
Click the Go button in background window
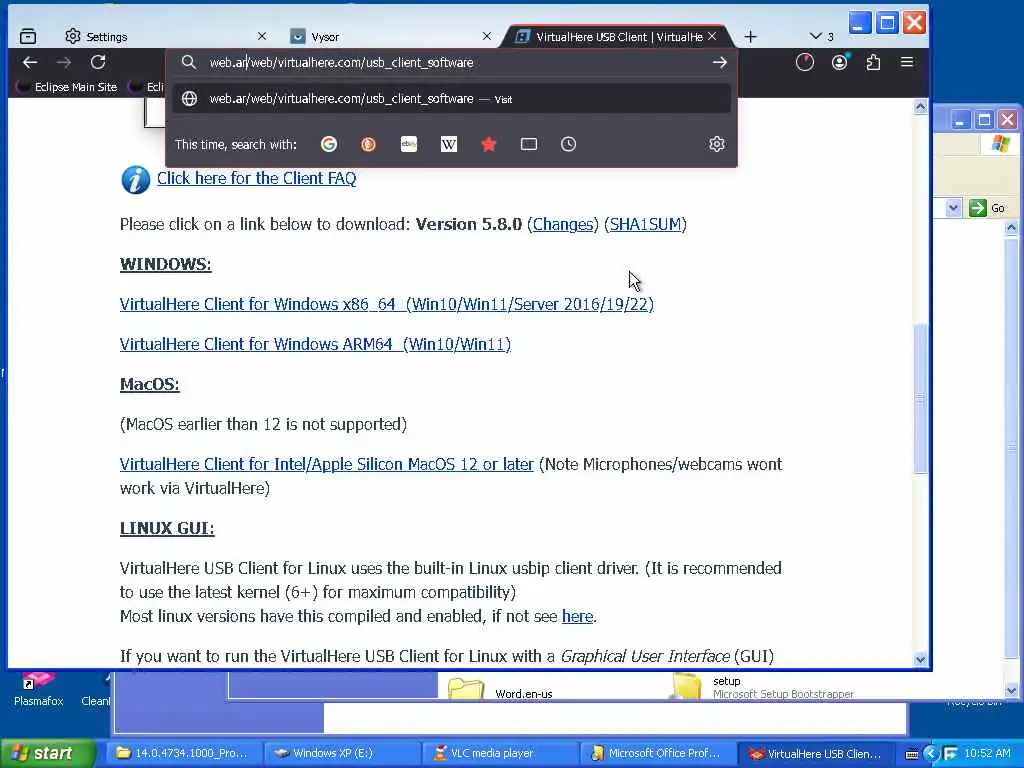pos(987,208)
